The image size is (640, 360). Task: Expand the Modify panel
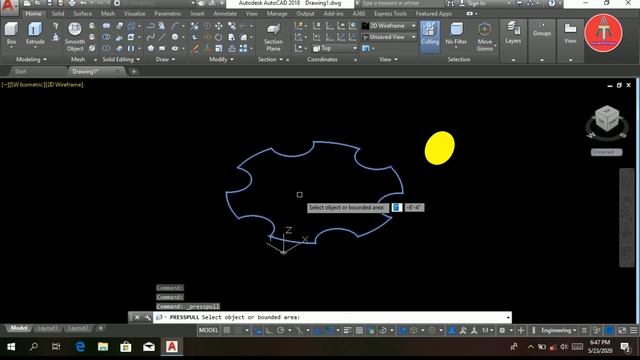coord(221,59)
